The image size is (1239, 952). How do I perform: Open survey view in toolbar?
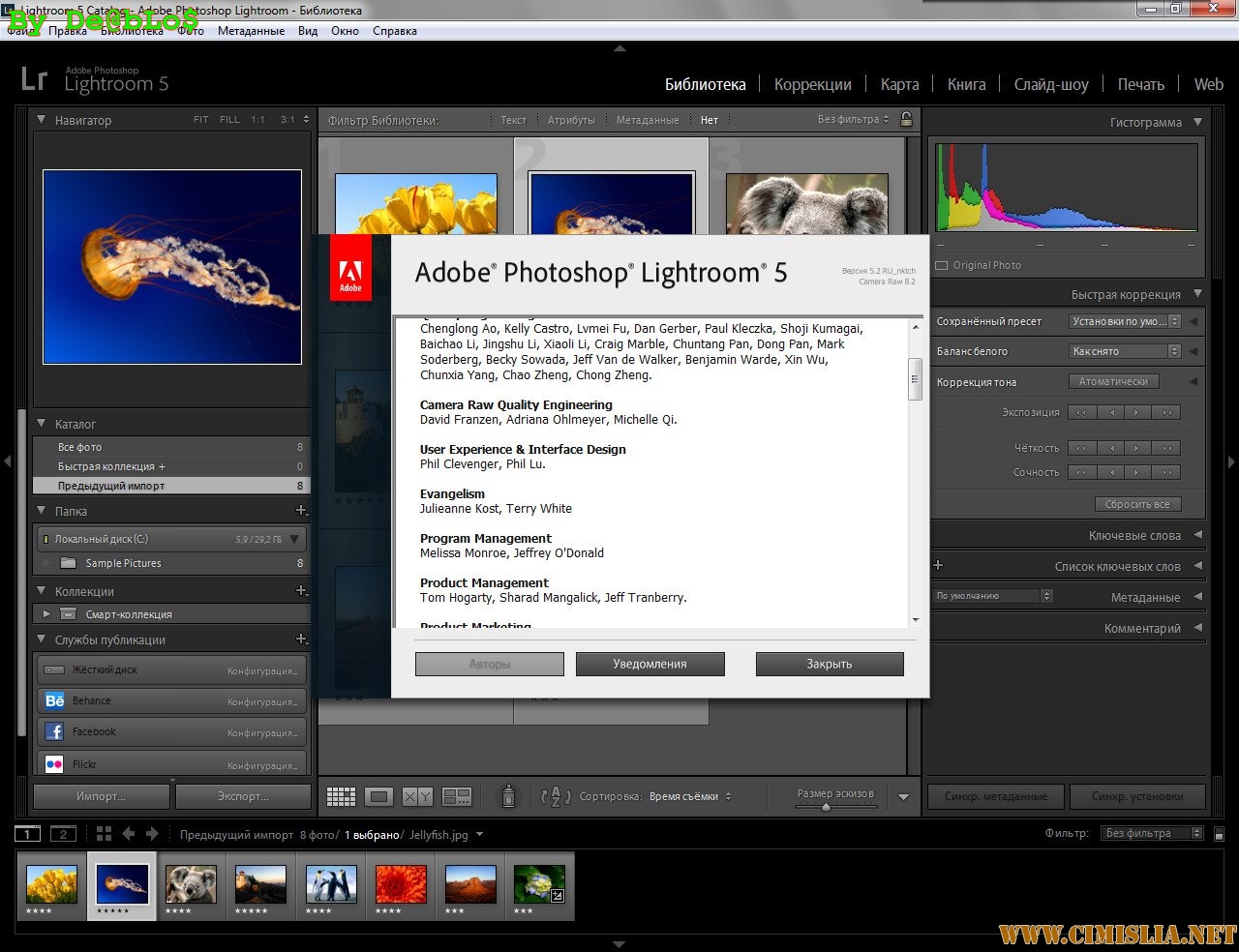pyautogui.click(x=456, y=796)
